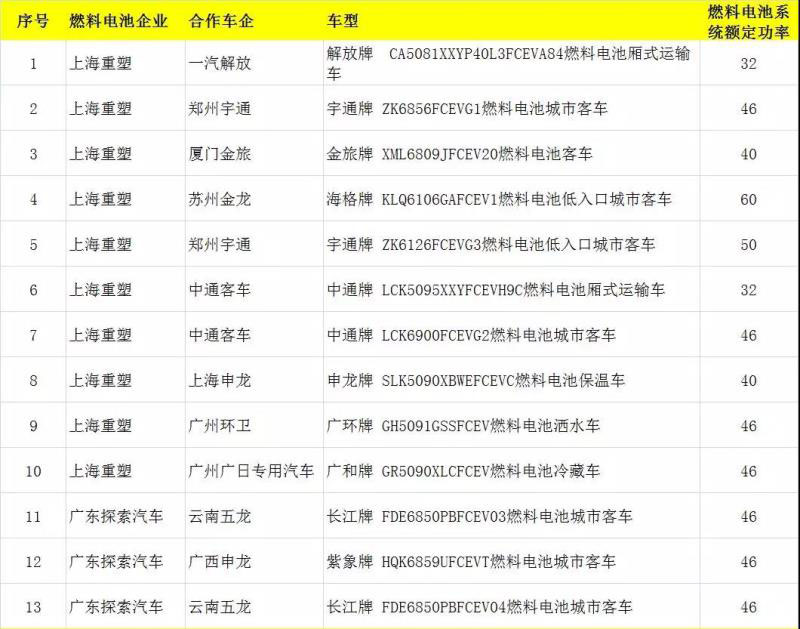Select the 紫象牌 HQK6859UFCEVT model cell
The image size is (800, 629).
(x=471, y=561)
